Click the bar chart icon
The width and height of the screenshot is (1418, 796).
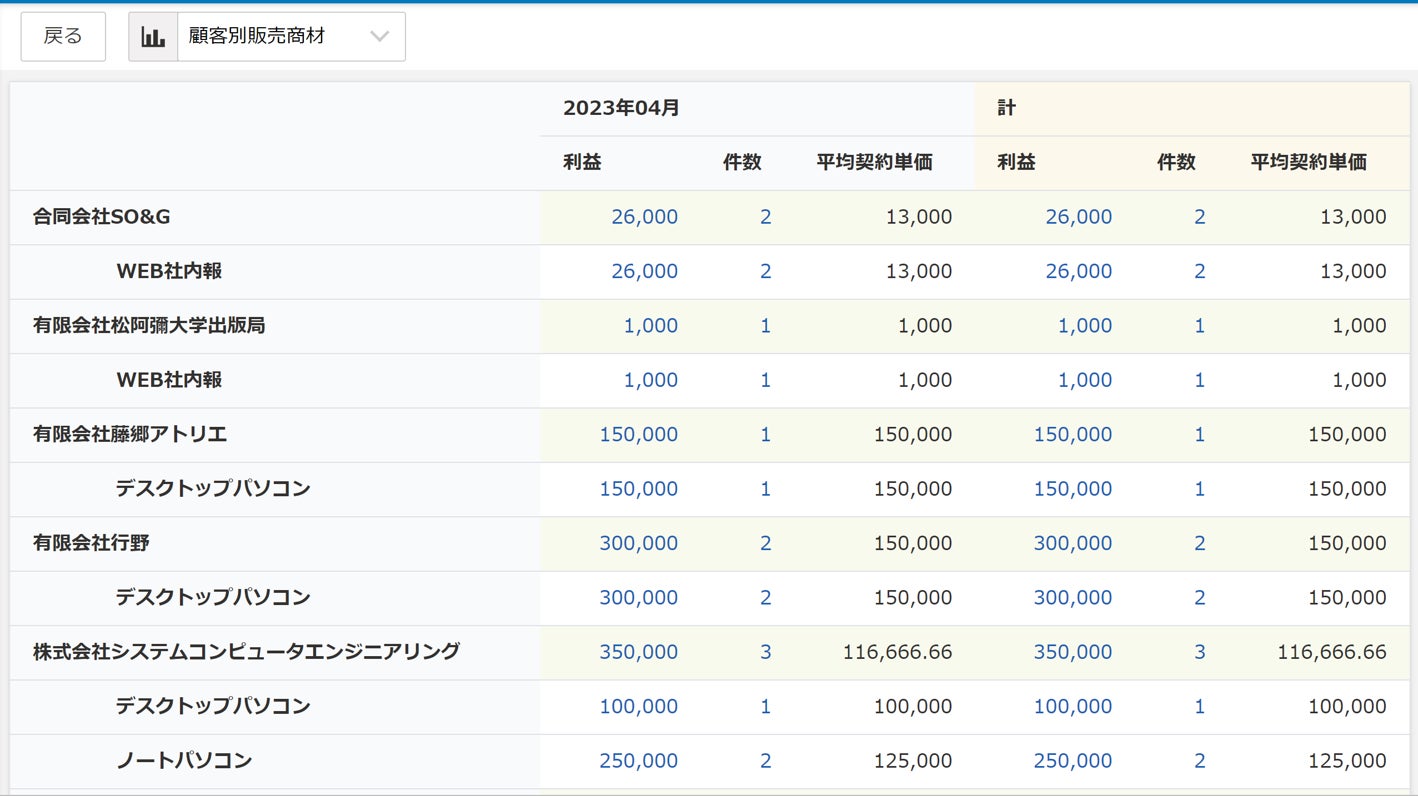(153, 37)
